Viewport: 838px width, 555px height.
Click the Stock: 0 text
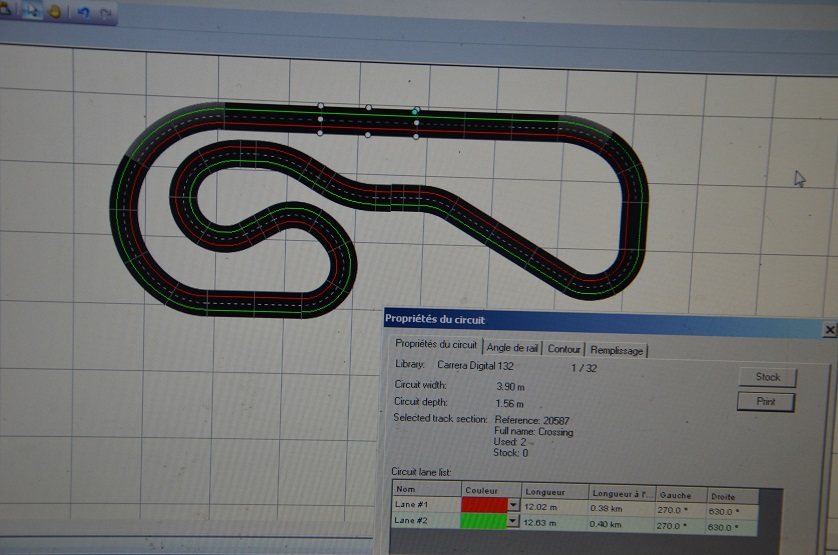tap(510, 453)
